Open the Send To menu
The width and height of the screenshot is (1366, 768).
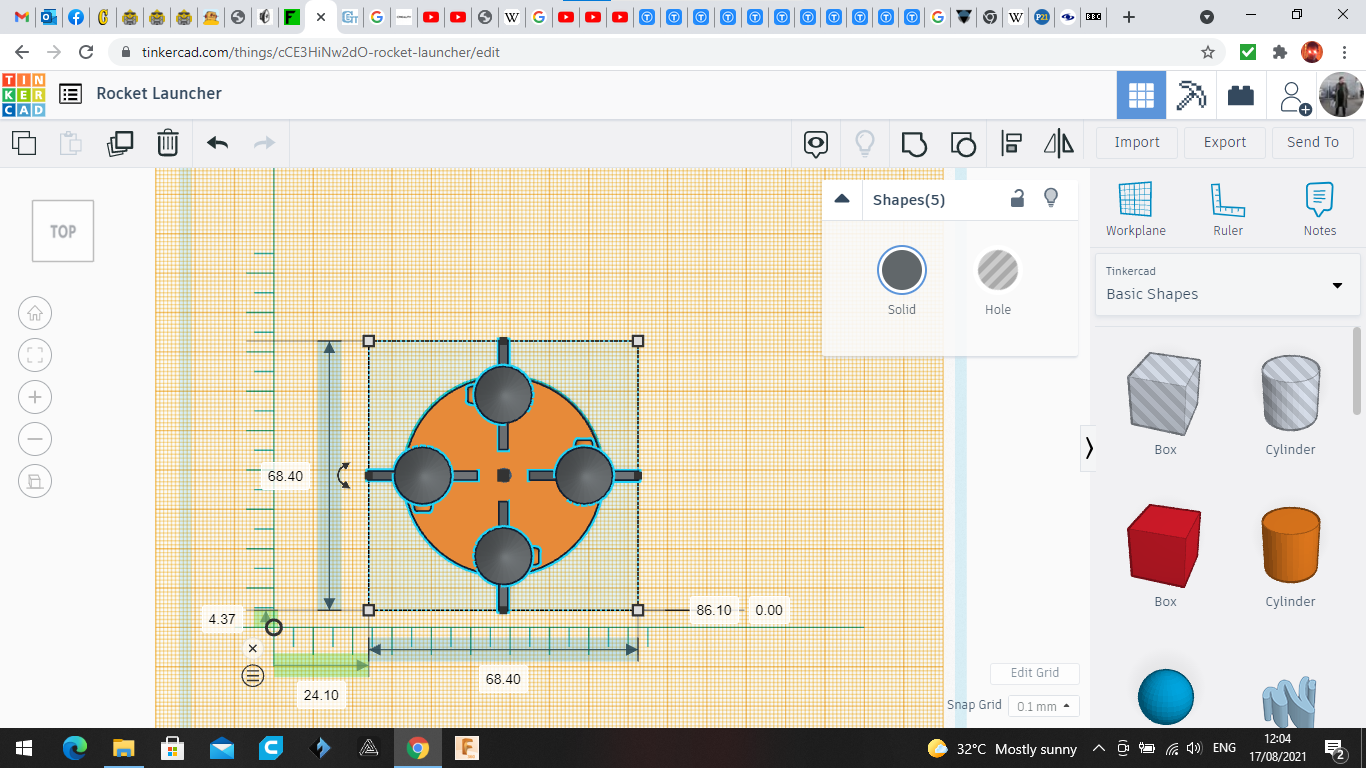point(1312,142)
